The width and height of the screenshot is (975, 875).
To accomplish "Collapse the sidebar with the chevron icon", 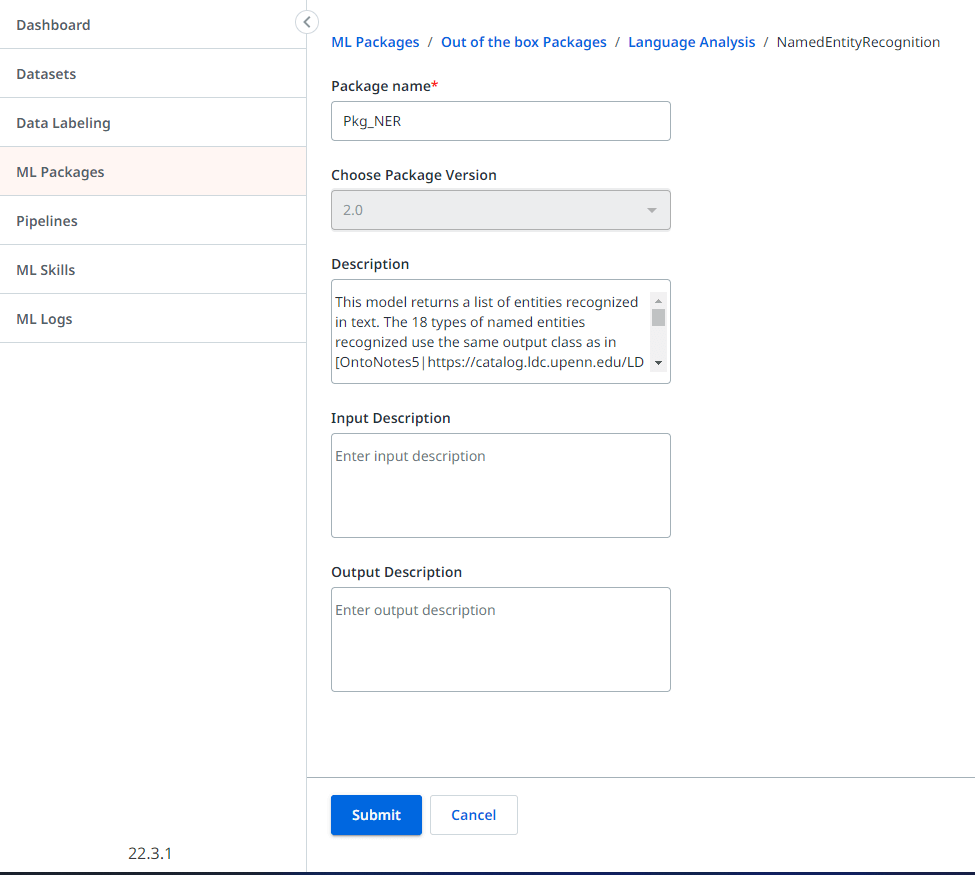I will tap(307, 22).
